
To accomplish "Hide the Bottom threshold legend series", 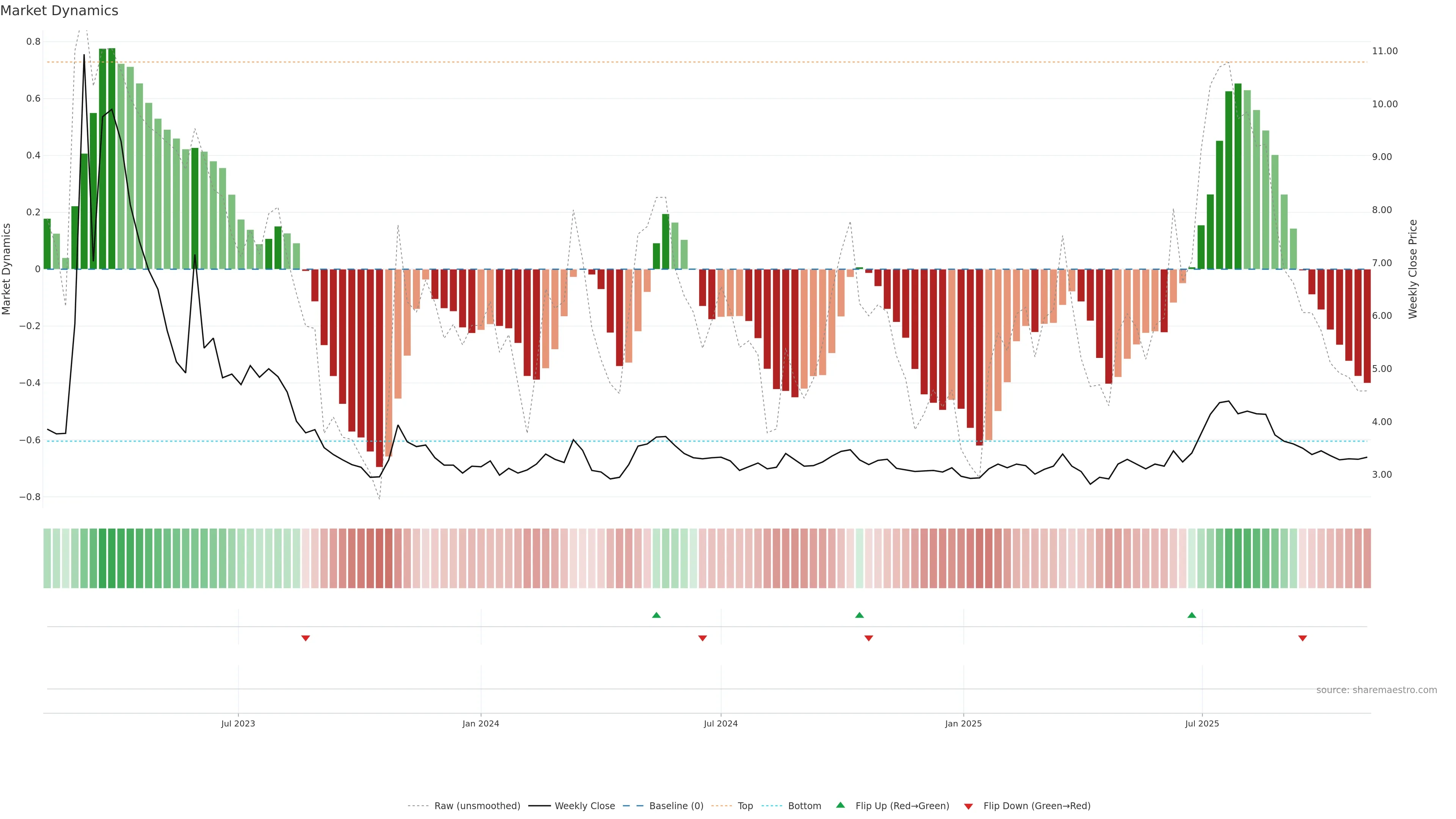I will click(x=804, y=806).
